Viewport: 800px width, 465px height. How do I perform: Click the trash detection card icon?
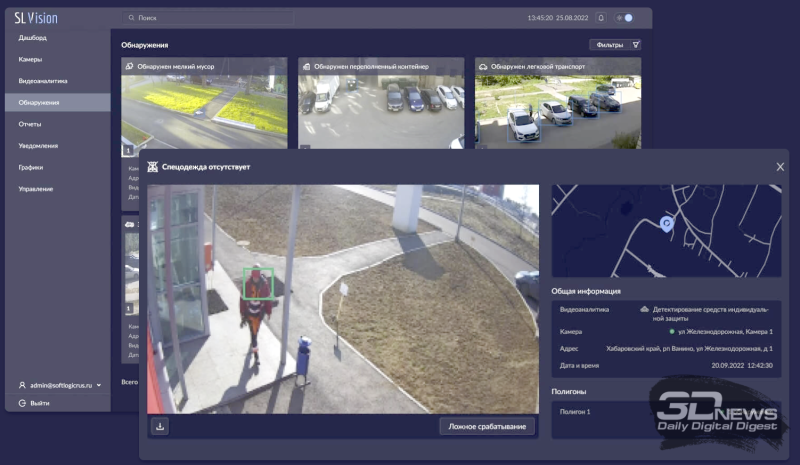tap(129, 66)
